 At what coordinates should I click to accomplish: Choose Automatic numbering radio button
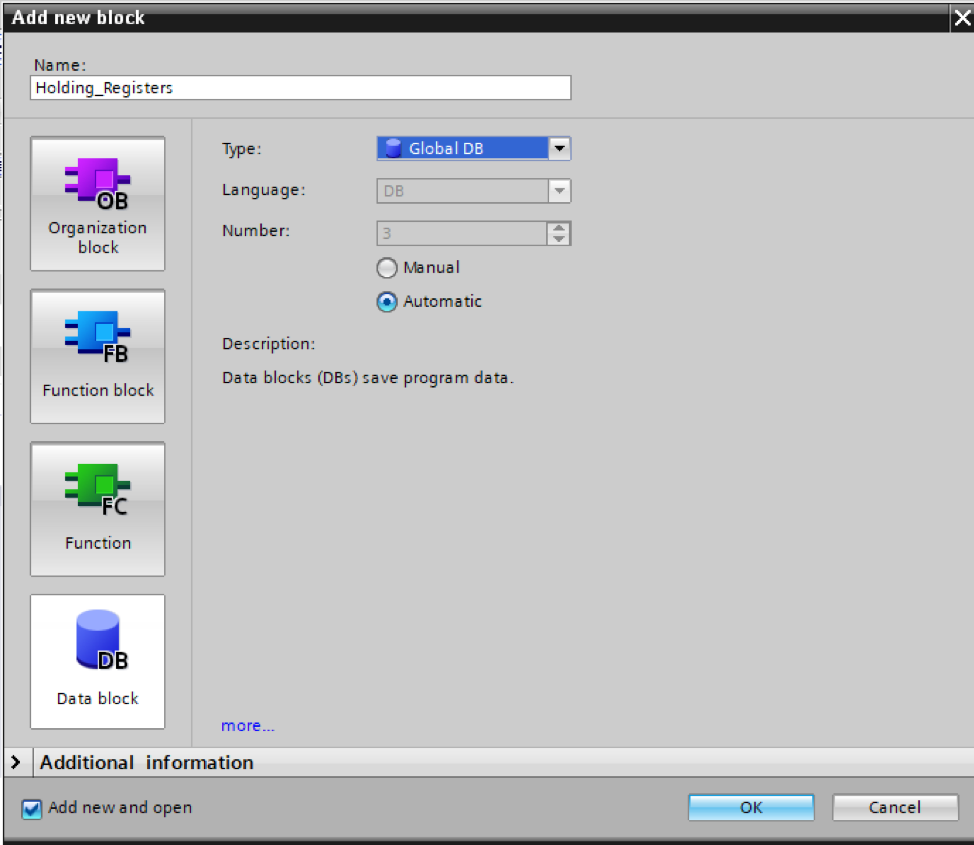[386, 302]
